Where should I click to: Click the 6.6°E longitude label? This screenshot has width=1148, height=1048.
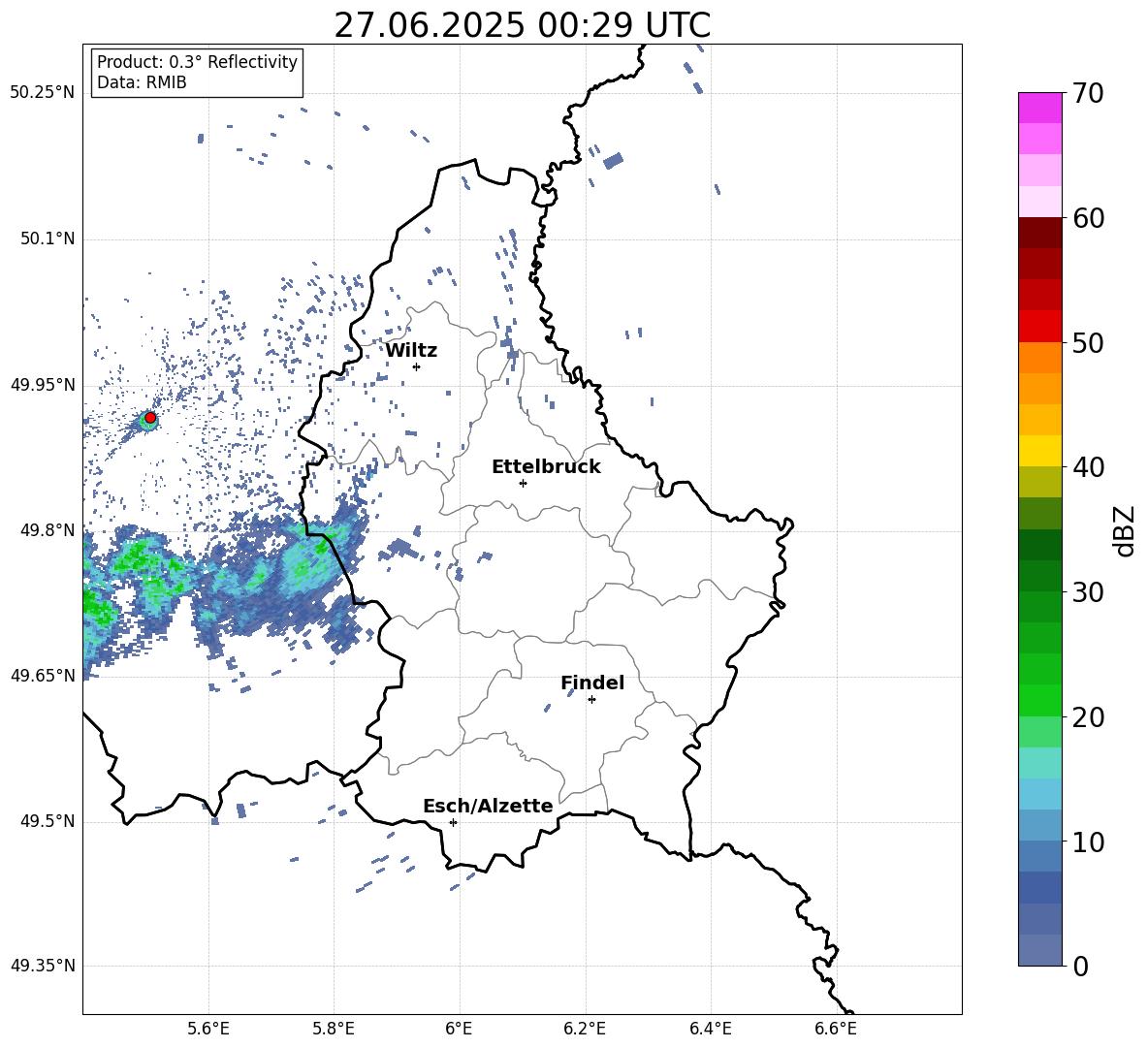coord(836,1029)
